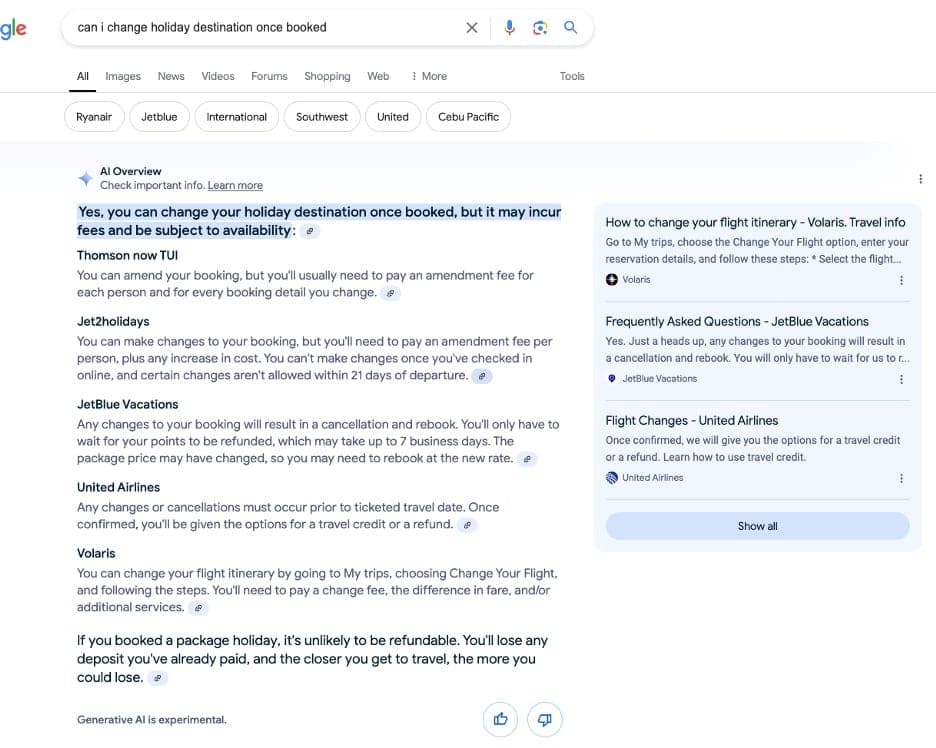
Task: Clear the search query with the X icon
Action: [x=472, y=27]
